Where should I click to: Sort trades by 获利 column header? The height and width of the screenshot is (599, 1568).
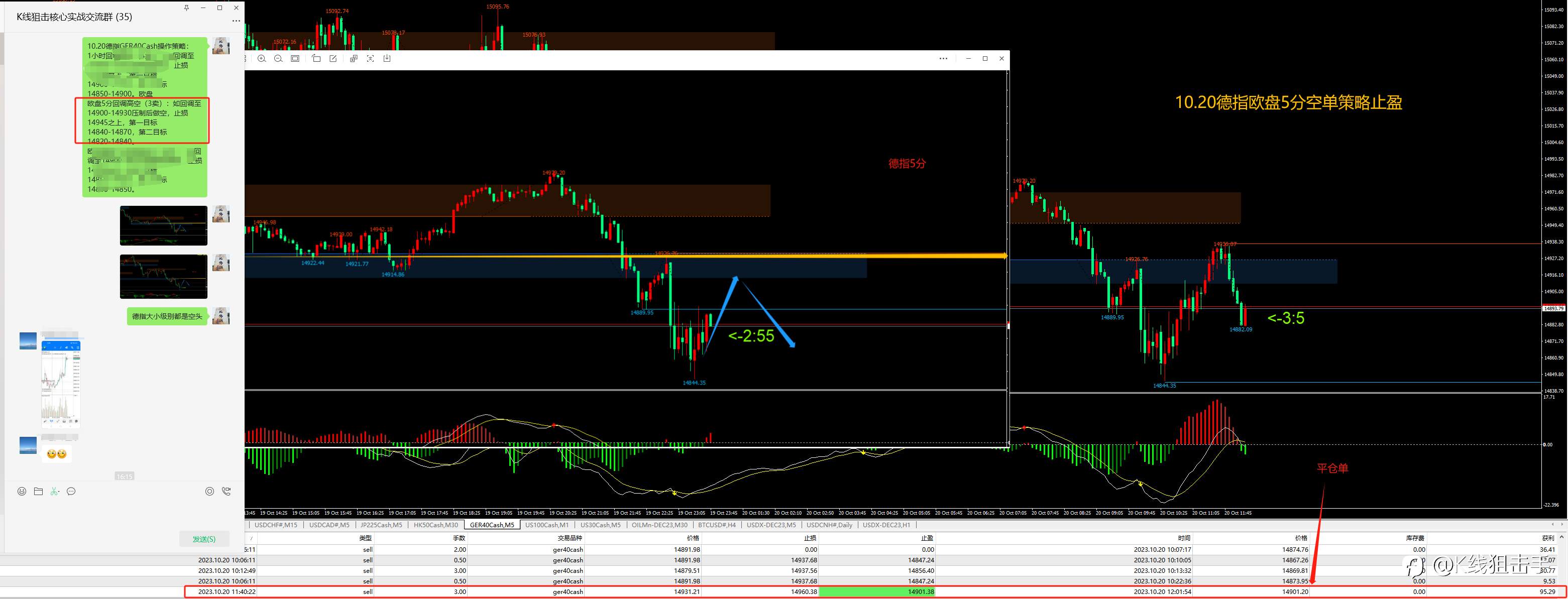pyautogui.click(x=1548, y=538)
